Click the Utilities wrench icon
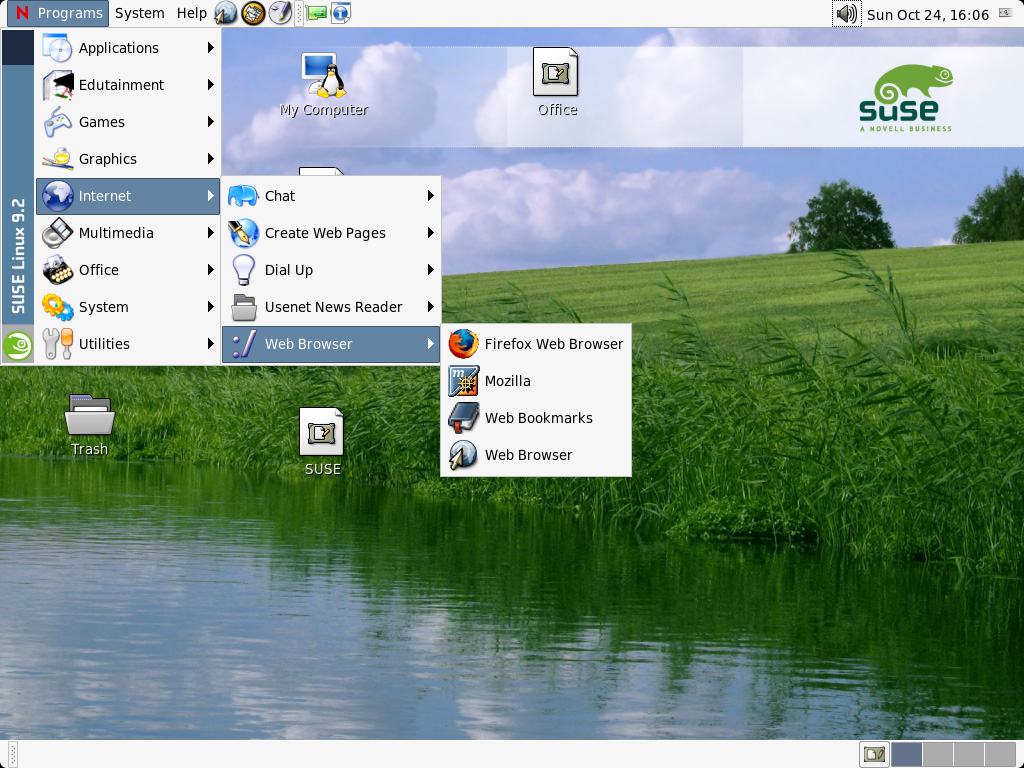Viewport: 1024px width, 768px height. pos(57,344)
